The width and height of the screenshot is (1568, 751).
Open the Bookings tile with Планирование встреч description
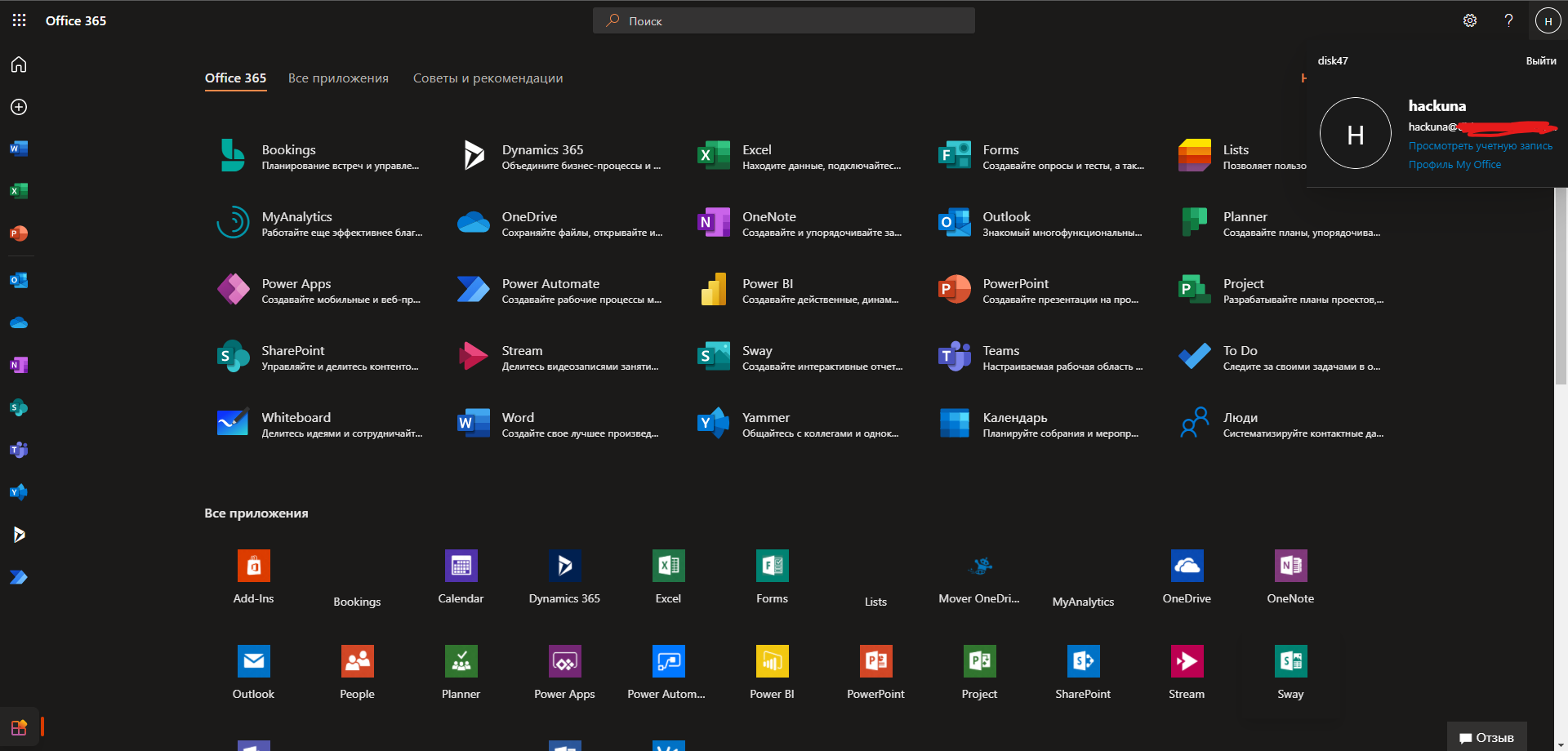coord(318,156)
